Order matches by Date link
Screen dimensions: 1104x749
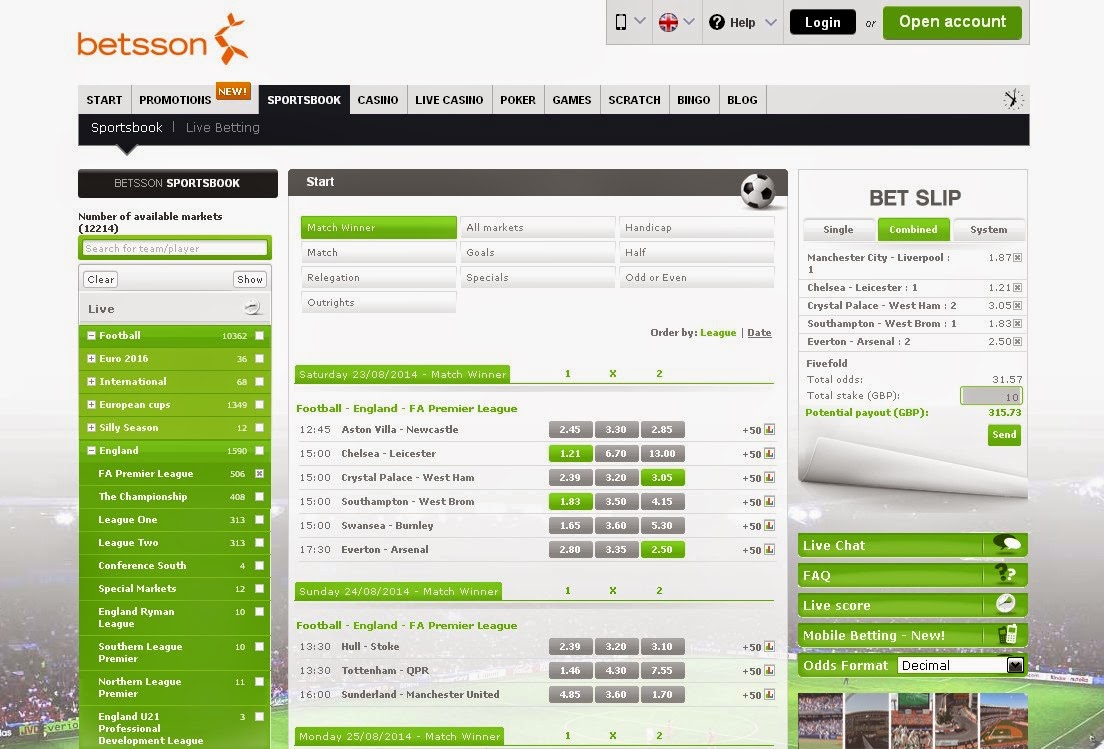(x=759, y=332)
